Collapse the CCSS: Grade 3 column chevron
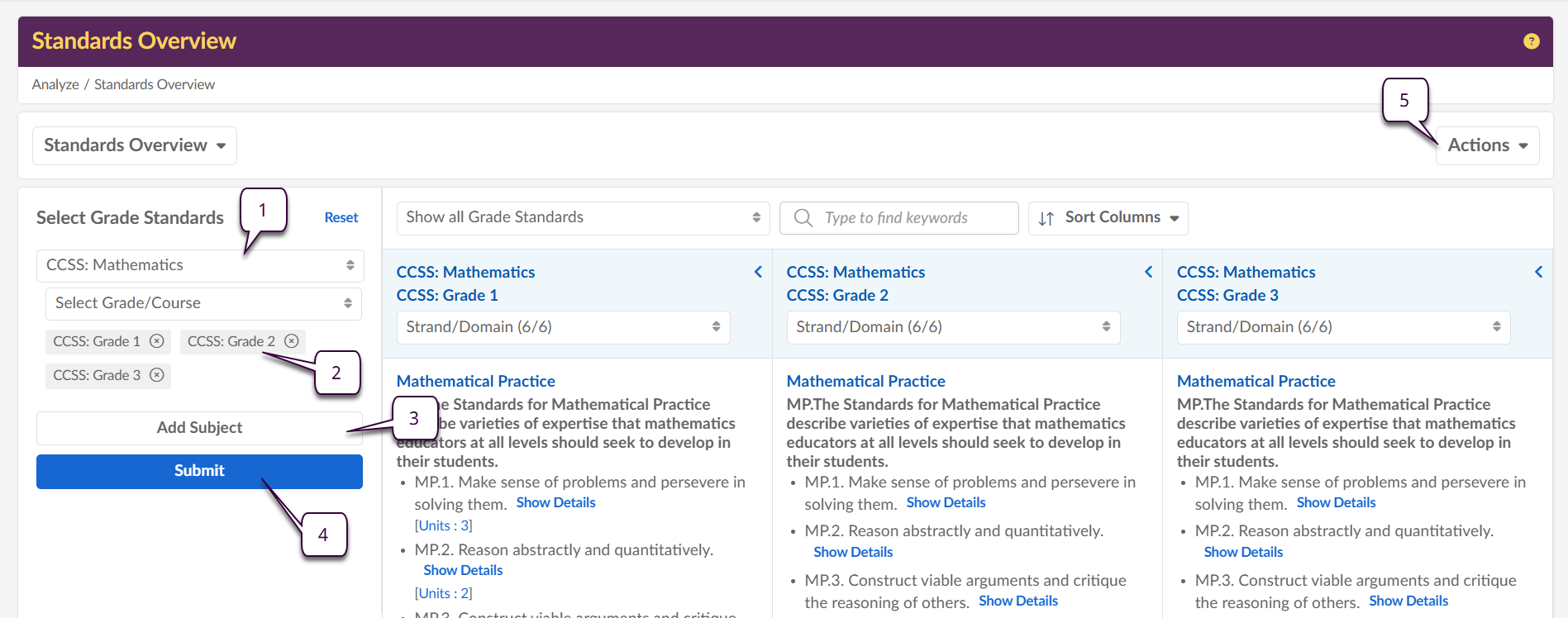This screenshot has width=1568, height=618. (1538, 272)
